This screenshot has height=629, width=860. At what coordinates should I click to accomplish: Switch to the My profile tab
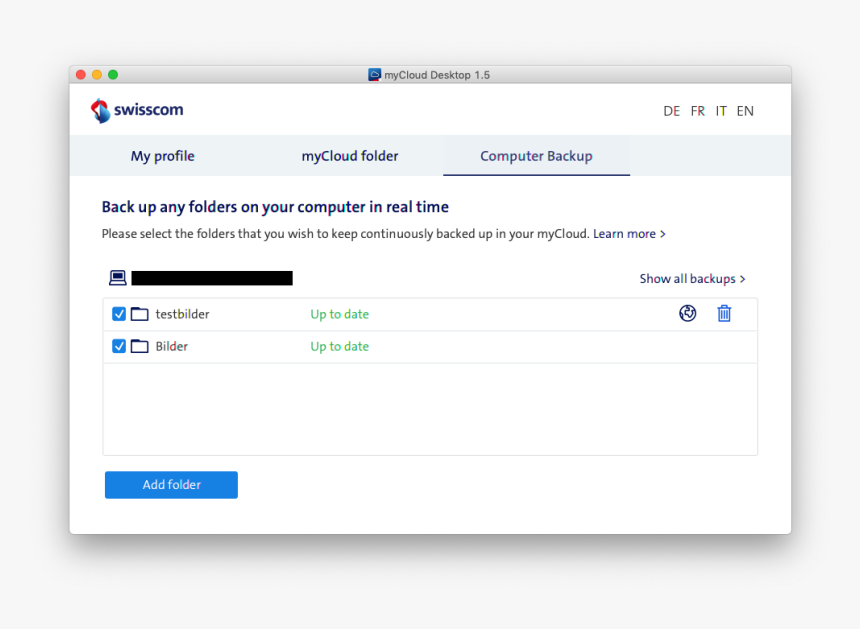[x=162, y=156]
